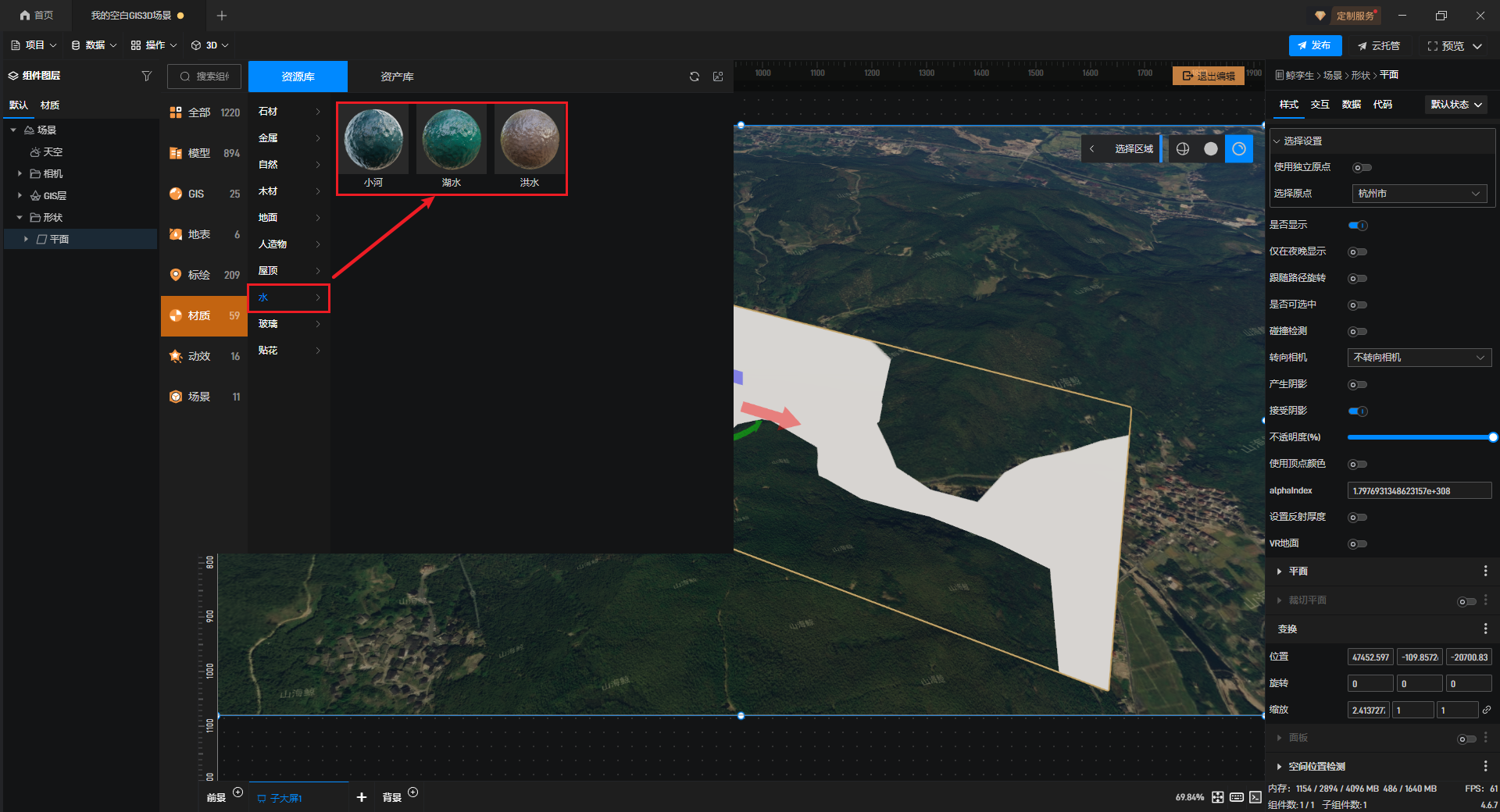Toggle the 是否显示 switch
The image size is (1500, 812).
click(x=1358, y=226)
